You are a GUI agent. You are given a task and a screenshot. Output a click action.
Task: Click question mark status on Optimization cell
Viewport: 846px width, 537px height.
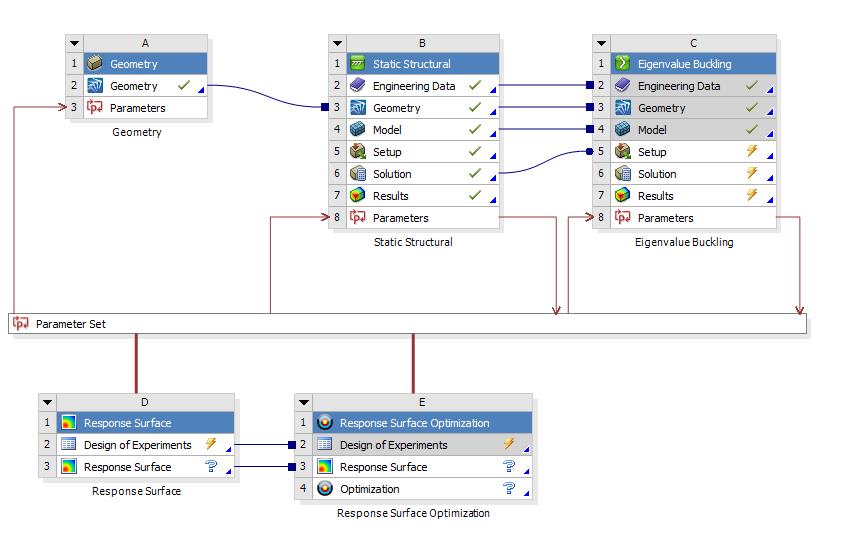509,488
